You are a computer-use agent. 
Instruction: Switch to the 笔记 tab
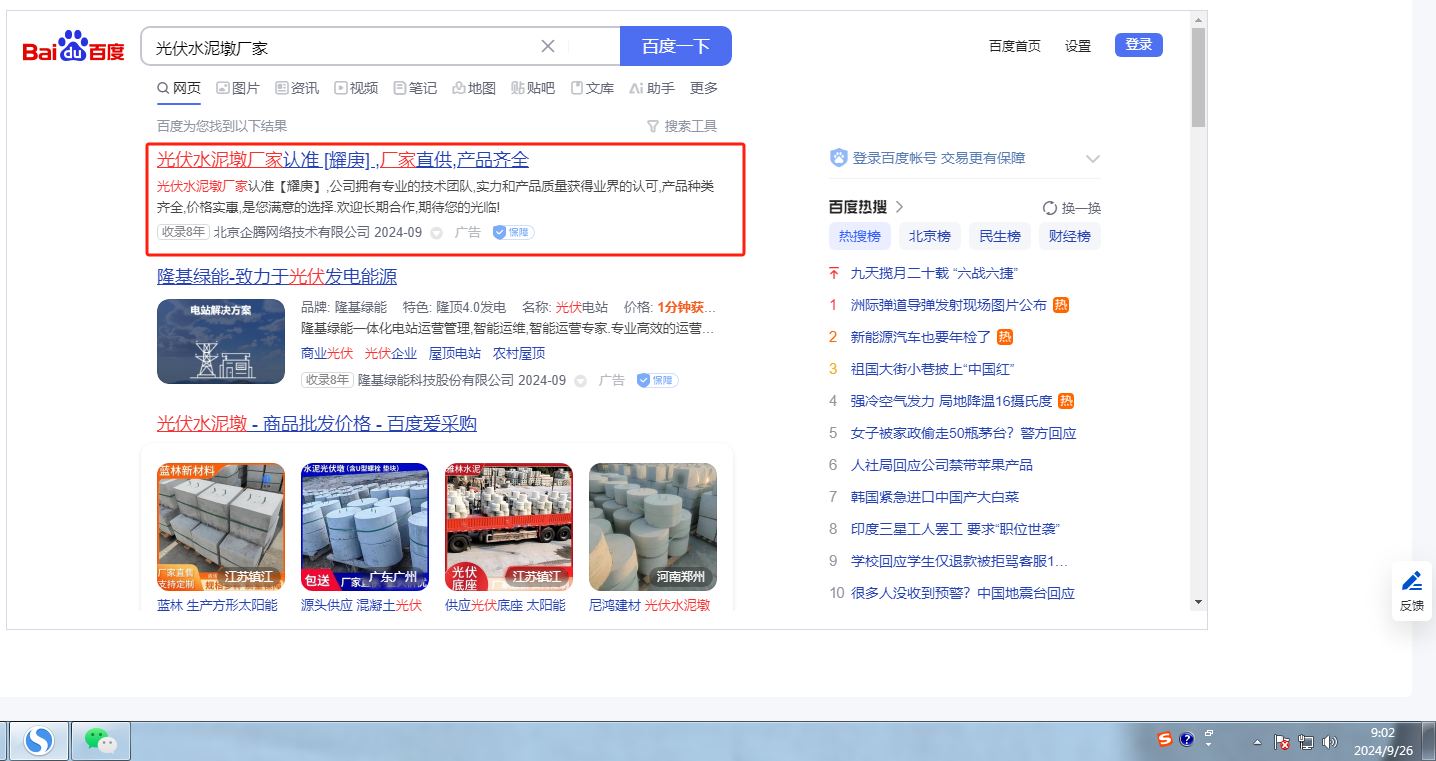click(x=415, y=88)
